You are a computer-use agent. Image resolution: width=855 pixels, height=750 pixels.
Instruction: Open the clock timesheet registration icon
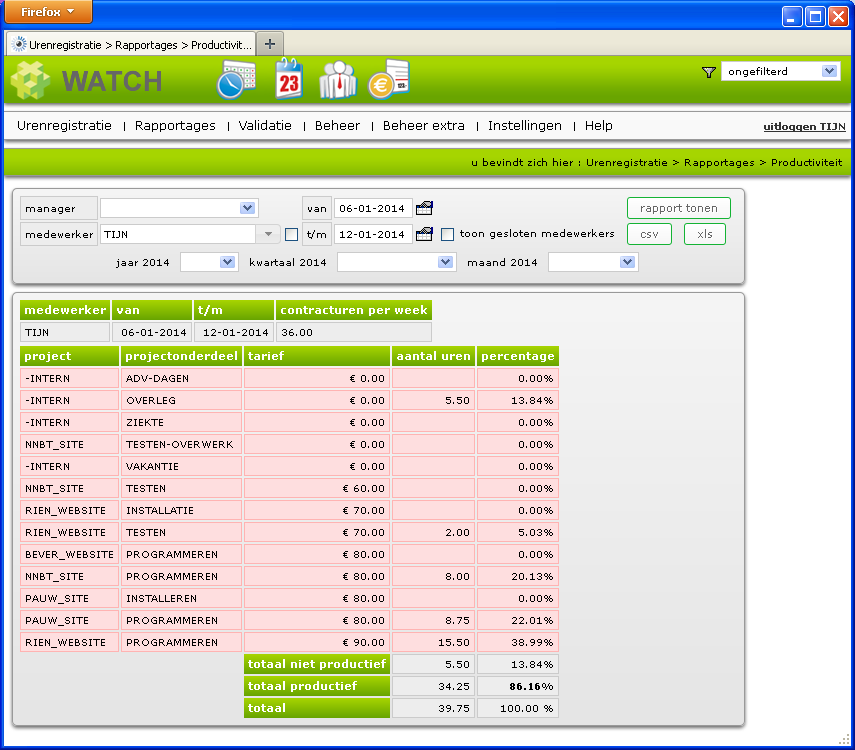[236, 80]
